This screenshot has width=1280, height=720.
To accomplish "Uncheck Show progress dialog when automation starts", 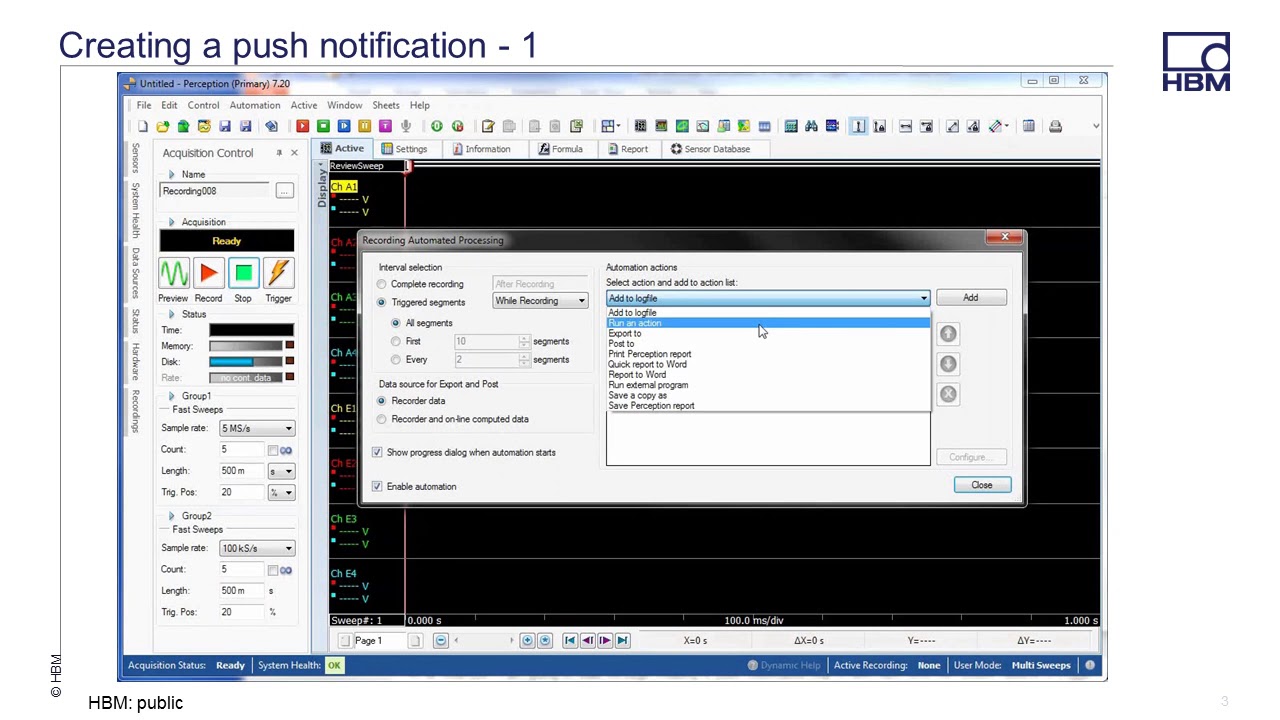I will point(377,452).
